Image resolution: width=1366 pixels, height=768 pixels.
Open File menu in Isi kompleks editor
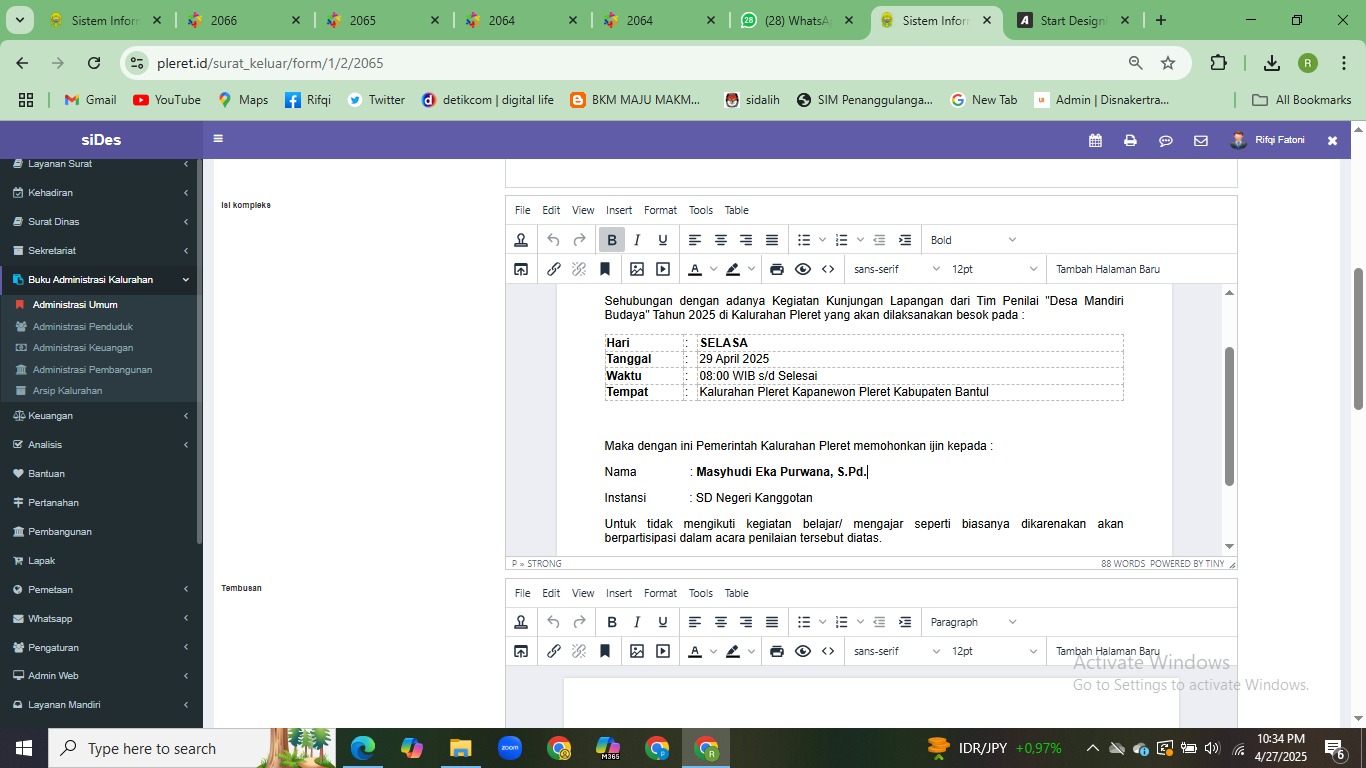pyautogui.click(x=523, y=210)
